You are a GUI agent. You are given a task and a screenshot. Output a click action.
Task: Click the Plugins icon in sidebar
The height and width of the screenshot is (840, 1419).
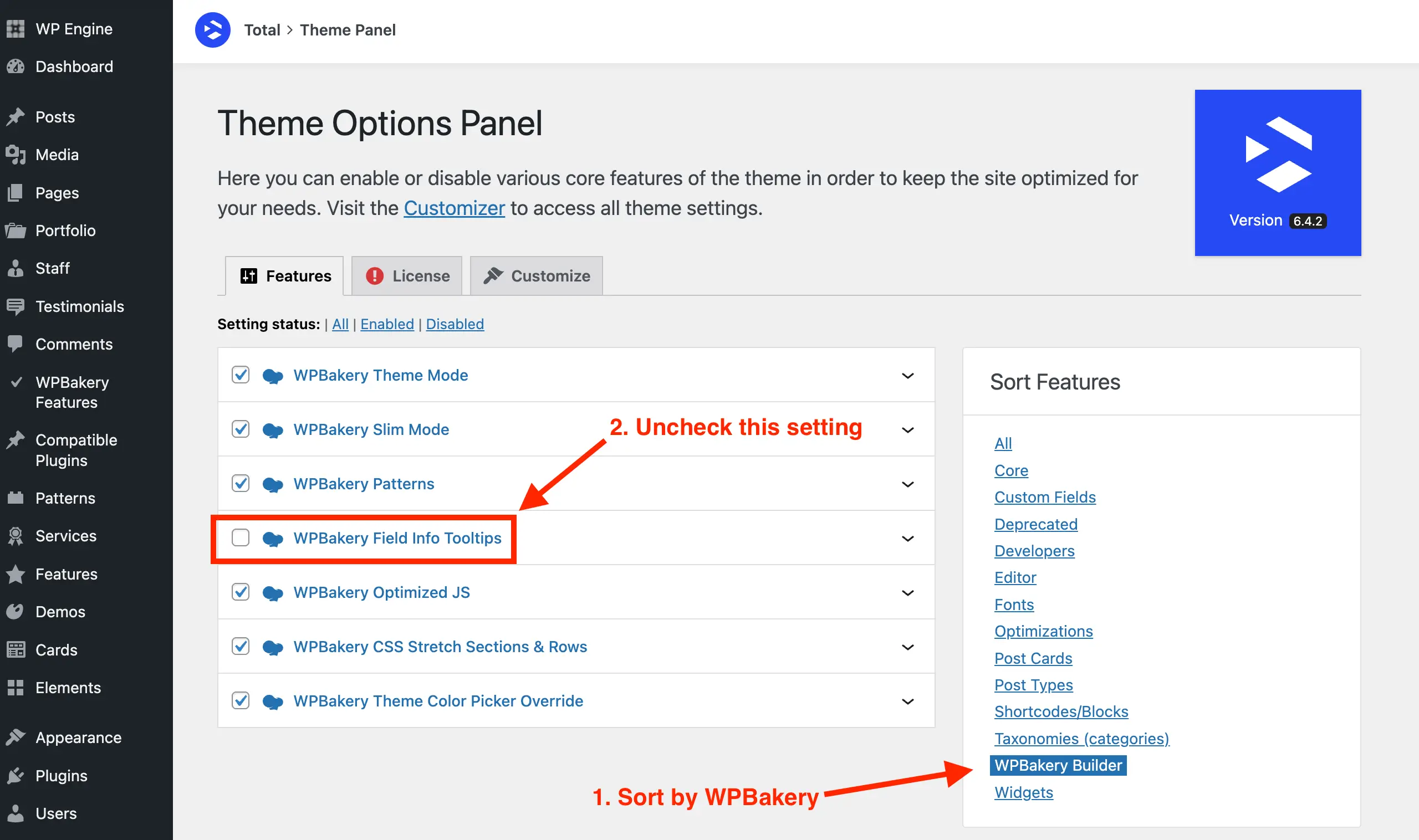pyautogui.click(x=16, y=776)
